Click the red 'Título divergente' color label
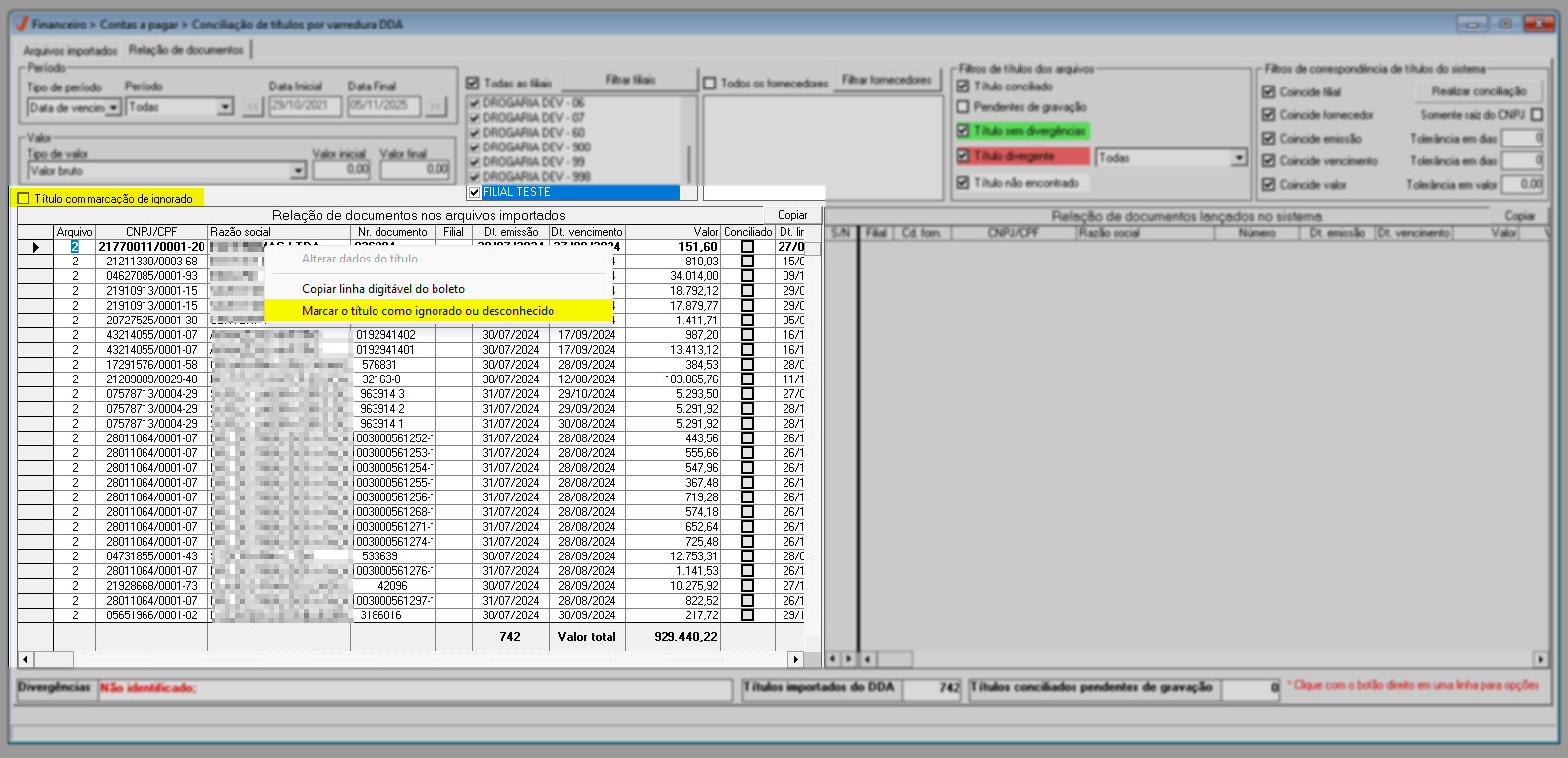This screenshot has height=758, width=1568. [x=1030, y=156]
